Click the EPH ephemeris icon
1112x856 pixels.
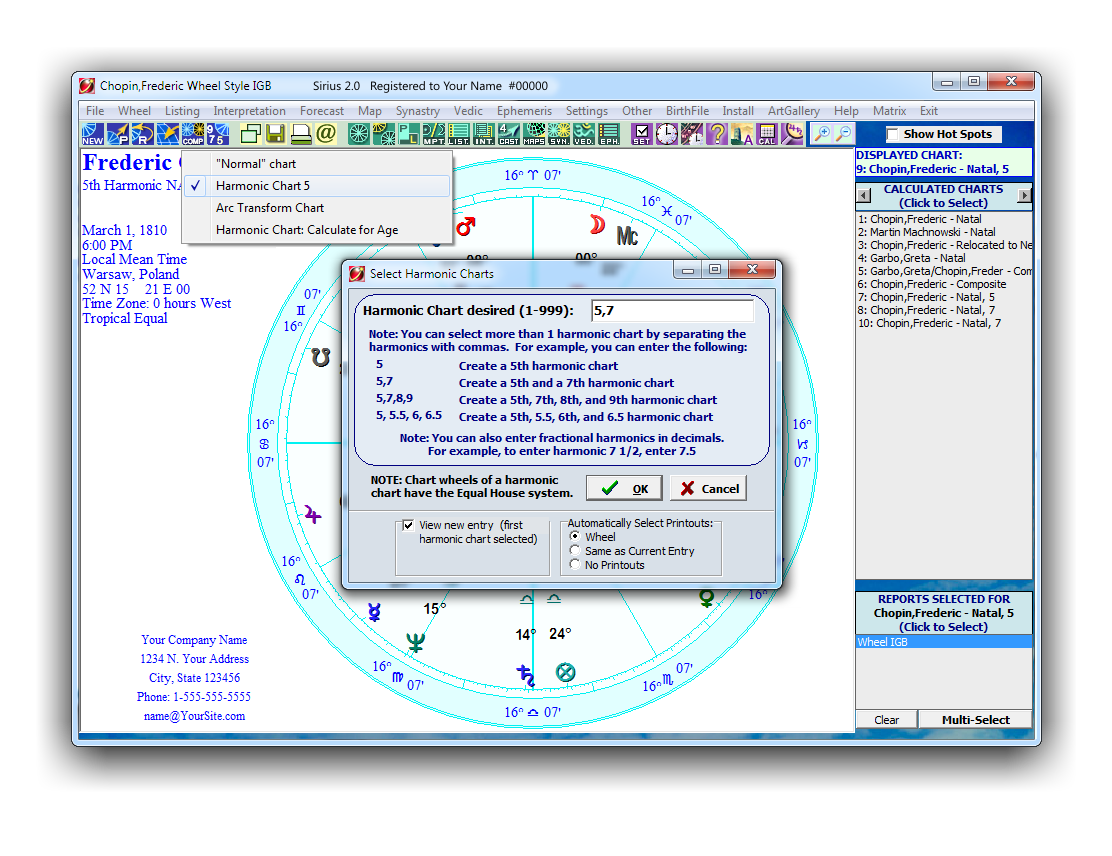tap(609, 134)
